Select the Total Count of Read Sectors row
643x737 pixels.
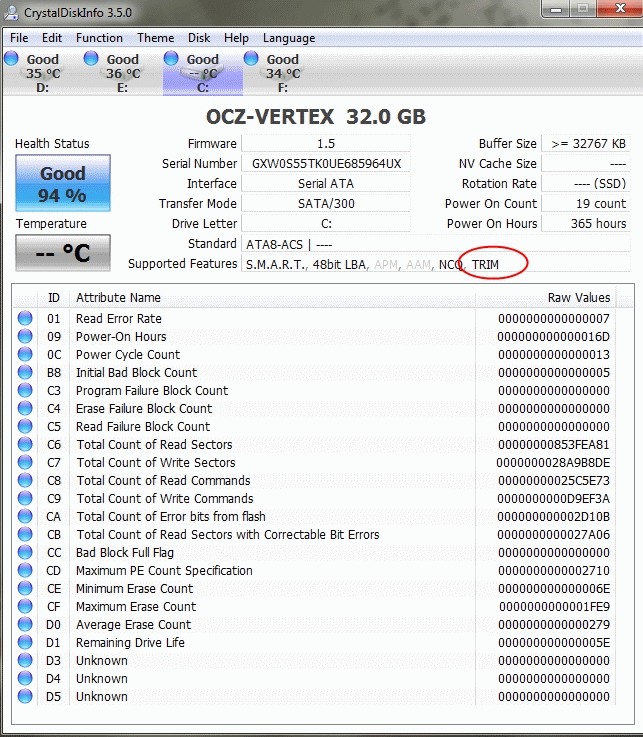[x=314, y=444]
